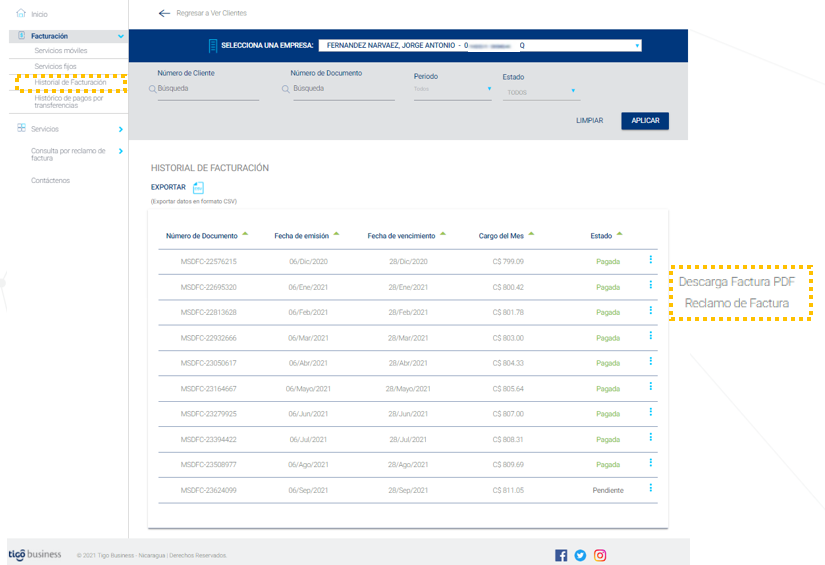Open options menu for MSDFC-23050617
The height and width of the screenshot is (565, 825).
click(651, 361)
